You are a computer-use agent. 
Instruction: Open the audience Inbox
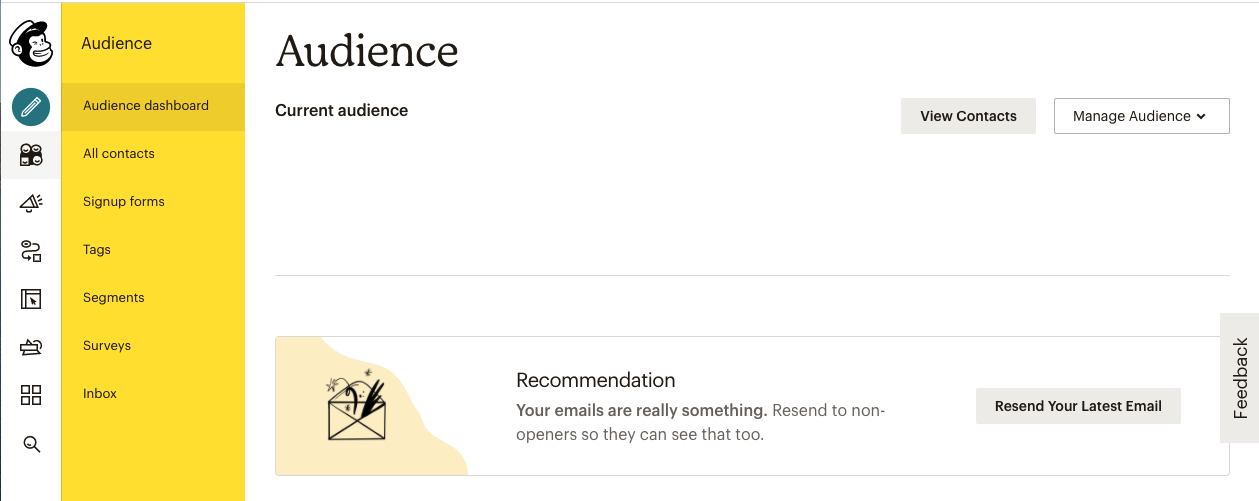[100, 394]
